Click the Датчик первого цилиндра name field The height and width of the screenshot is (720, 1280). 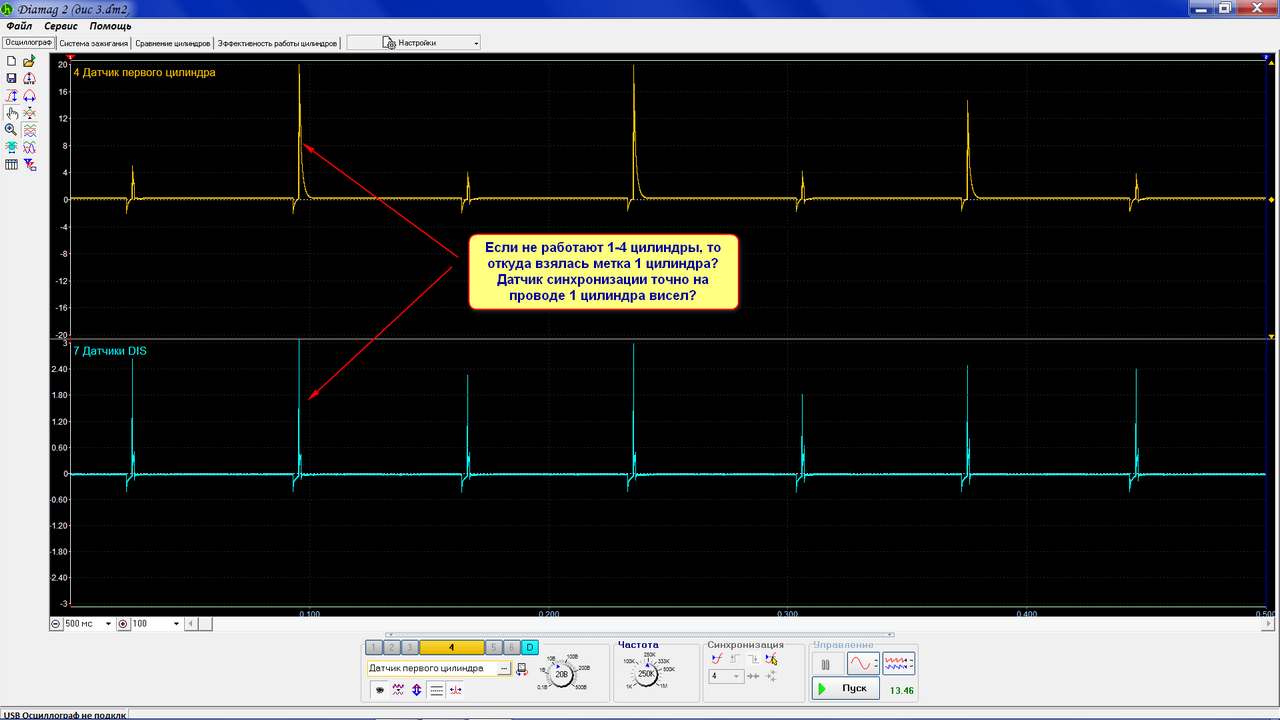coord(432,668)
